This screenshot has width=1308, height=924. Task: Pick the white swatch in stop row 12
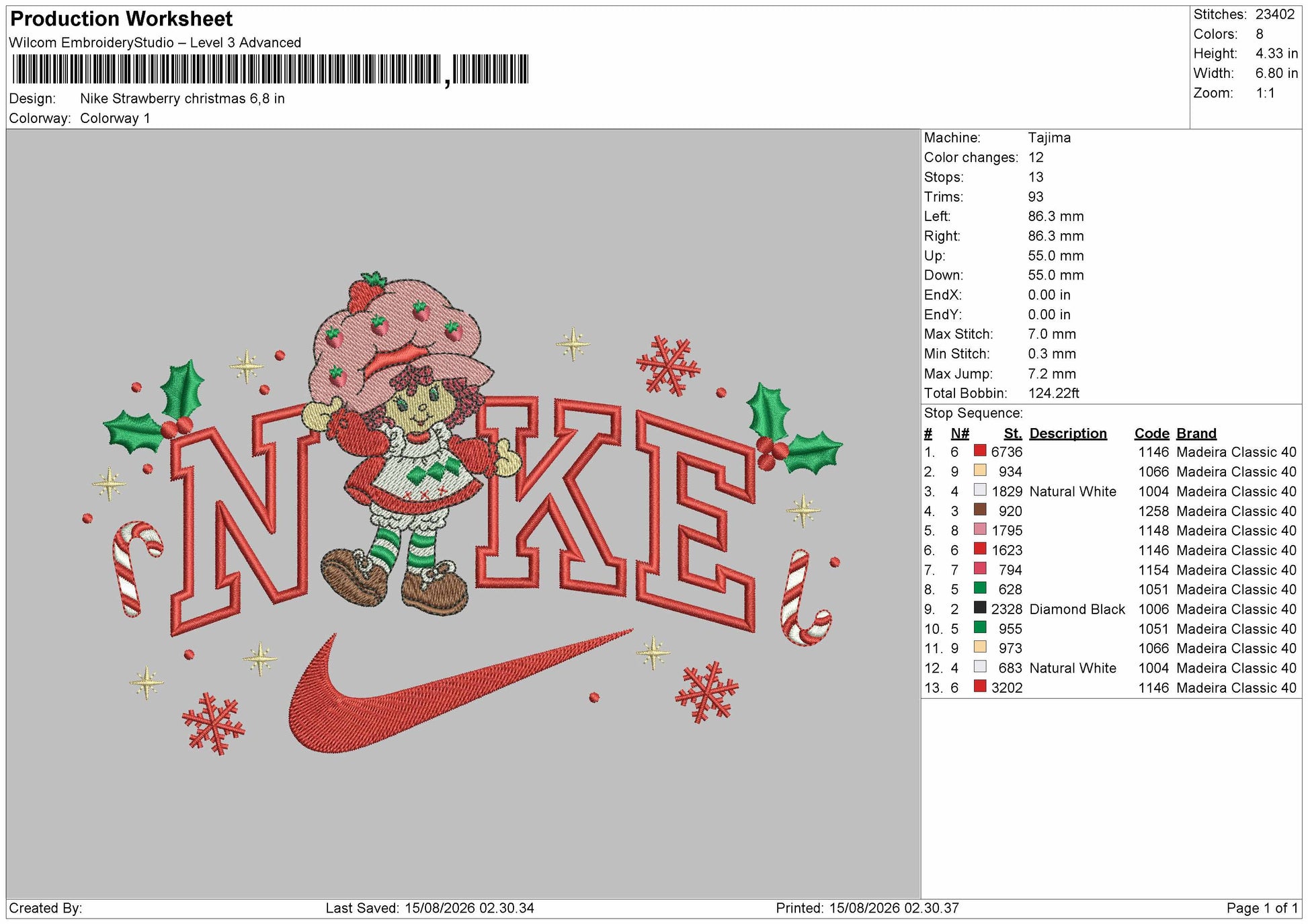click(x=980, y=667)
